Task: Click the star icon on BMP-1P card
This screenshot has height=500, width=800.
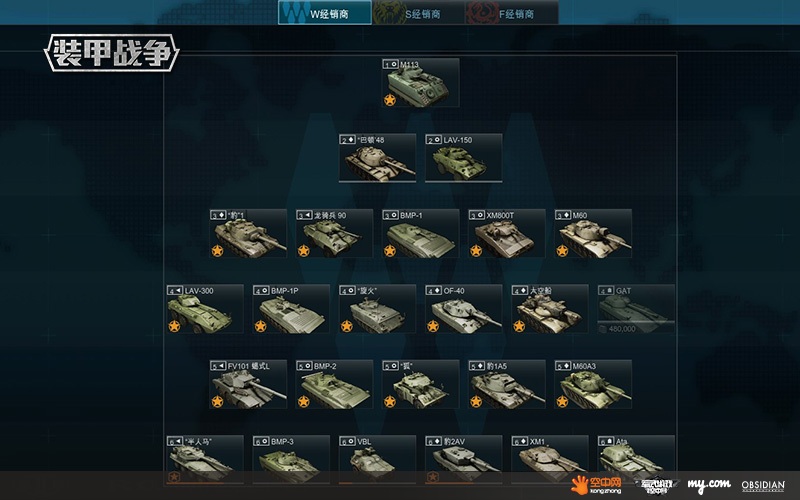Action: tap(260, 326)
